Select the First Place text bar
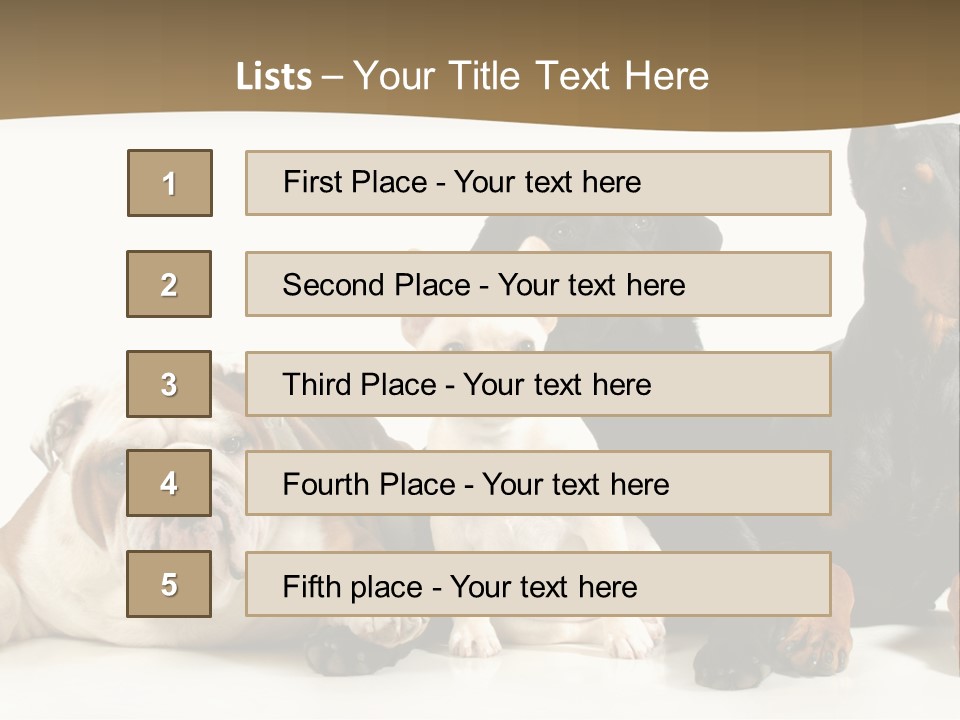The image size is (960, 720). pyautogui.click(x=538, y=183)
